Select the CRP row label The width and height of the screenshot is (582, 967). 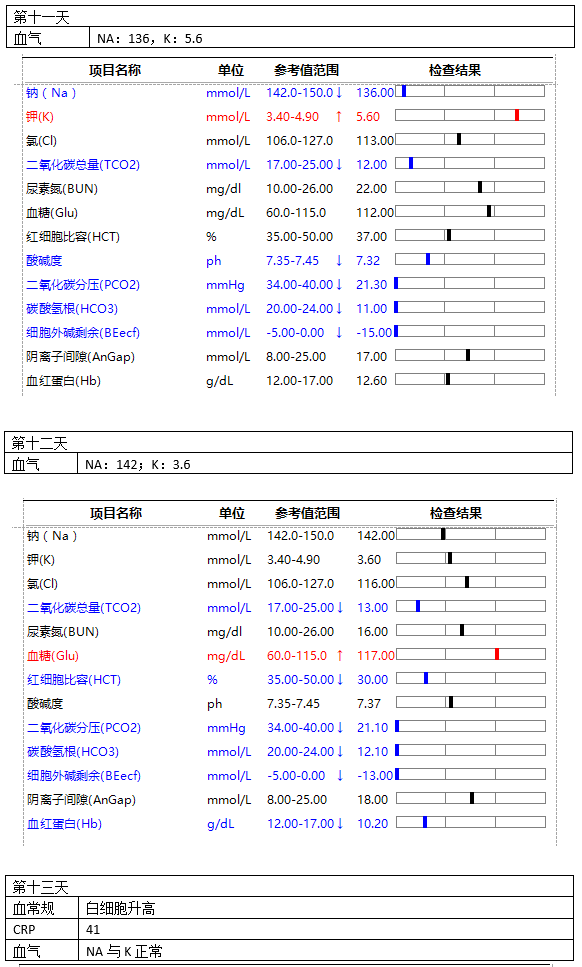(x=24, y=929)
